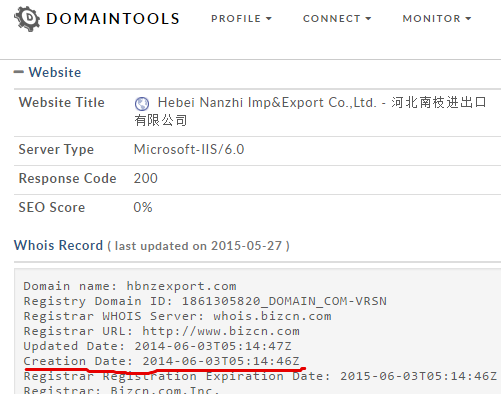Click the SEO Score row label
This screenshot has width=501, height=394.
pos(52,207)
